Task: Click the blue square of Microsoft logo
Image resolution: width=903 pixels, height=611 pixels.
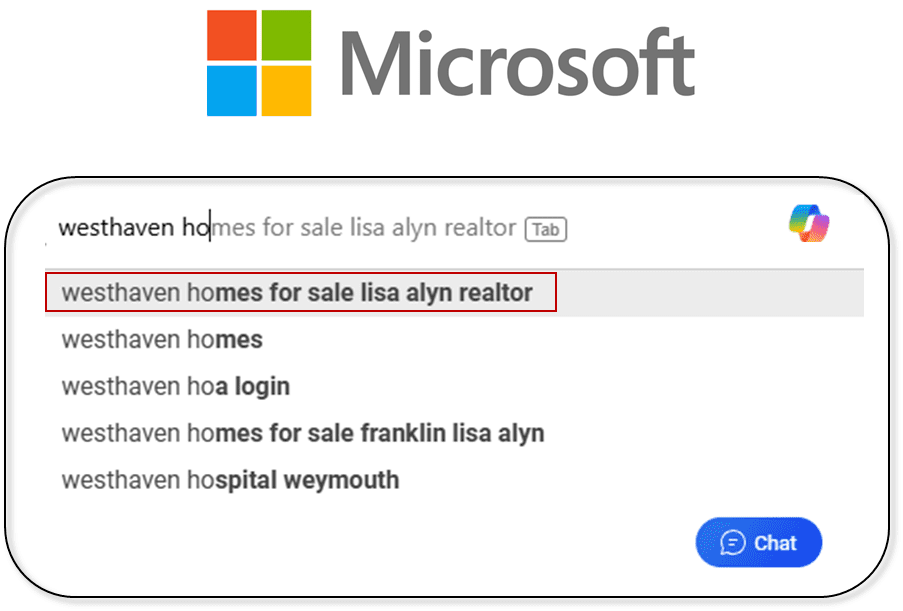Action: (232, 90)
